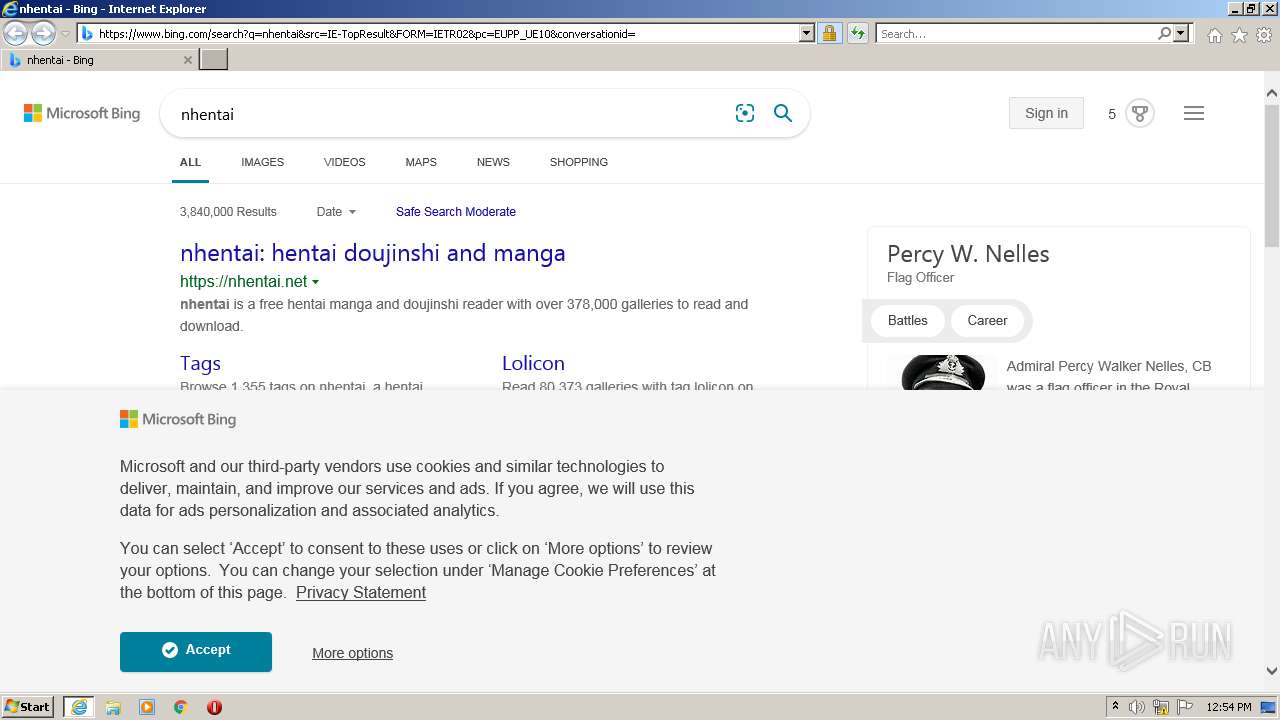Open the IE Home icon
The image size is (1280, 720).
tap(1214, 35)
